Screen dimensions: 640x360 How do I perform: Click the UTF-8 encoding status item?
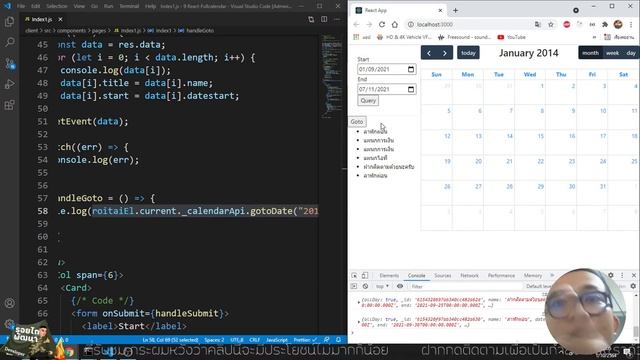click(x=237, y=340)
